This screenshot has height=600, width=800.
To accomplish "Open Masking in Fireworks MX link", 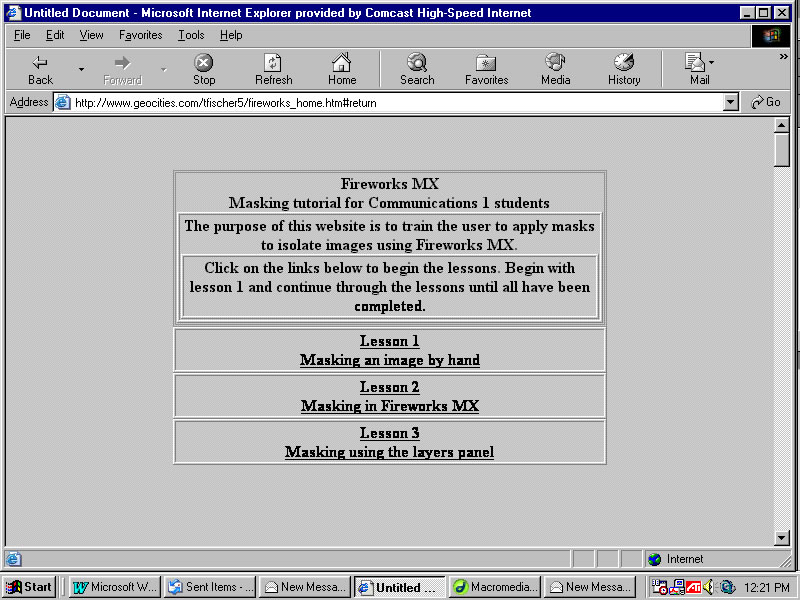I will 389,406.
